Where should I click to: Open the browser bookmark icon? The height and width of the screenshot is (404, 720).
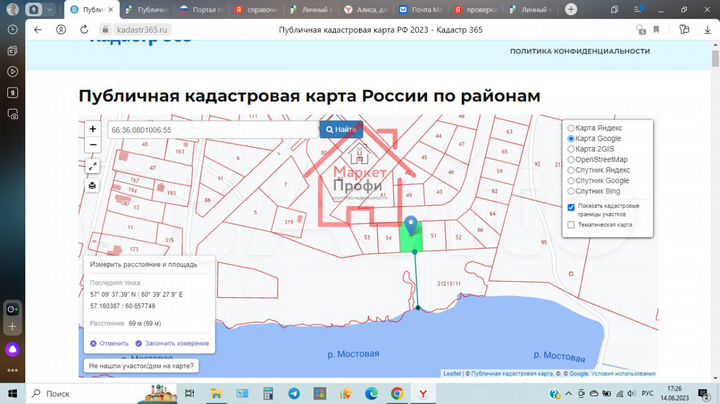pyautogui.click(x=656, y=29)
